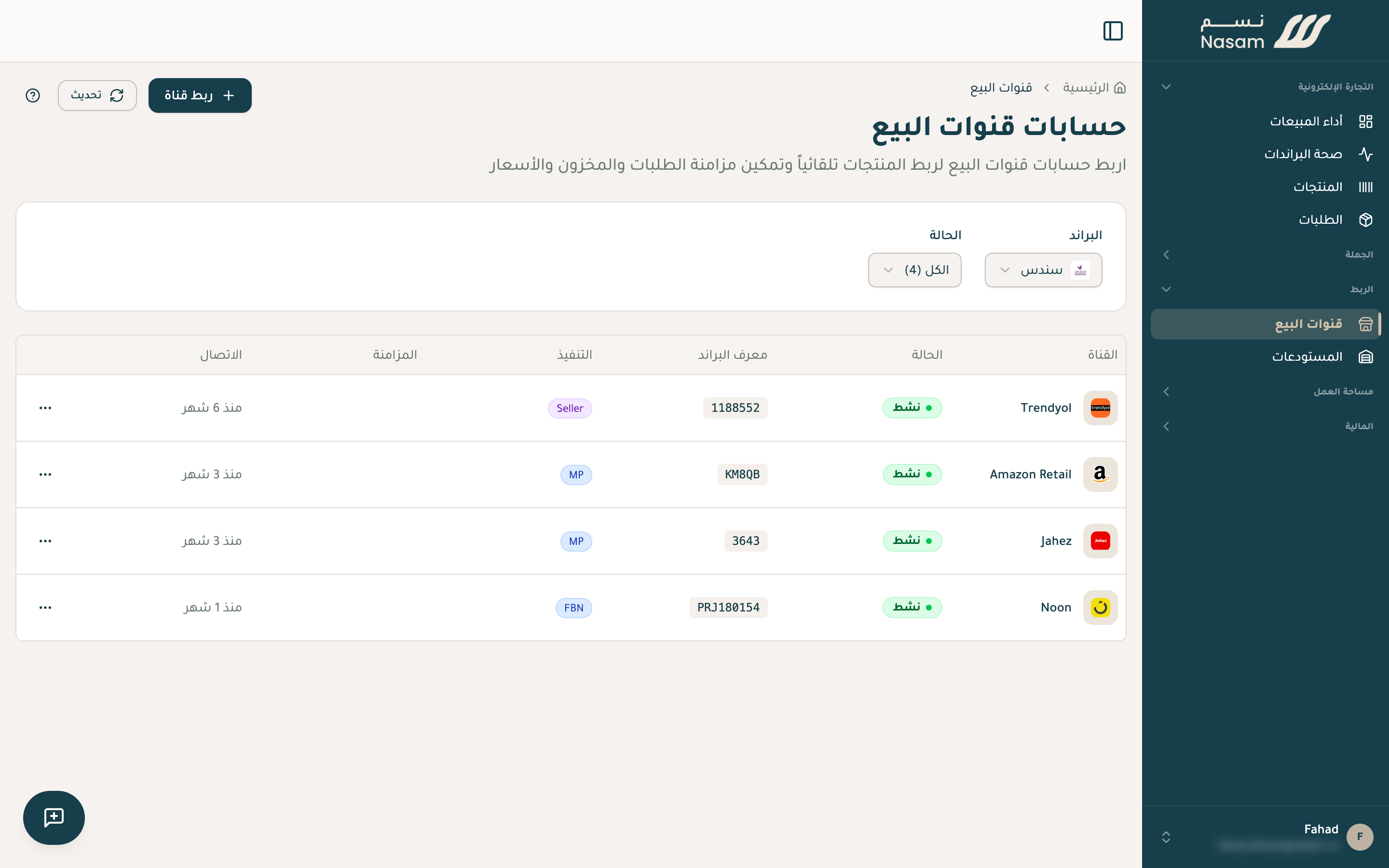Image resolution: width=1389 pixels, height=868 pixels.
Task: Click the الاتصال column header
Action: point(221,355)
